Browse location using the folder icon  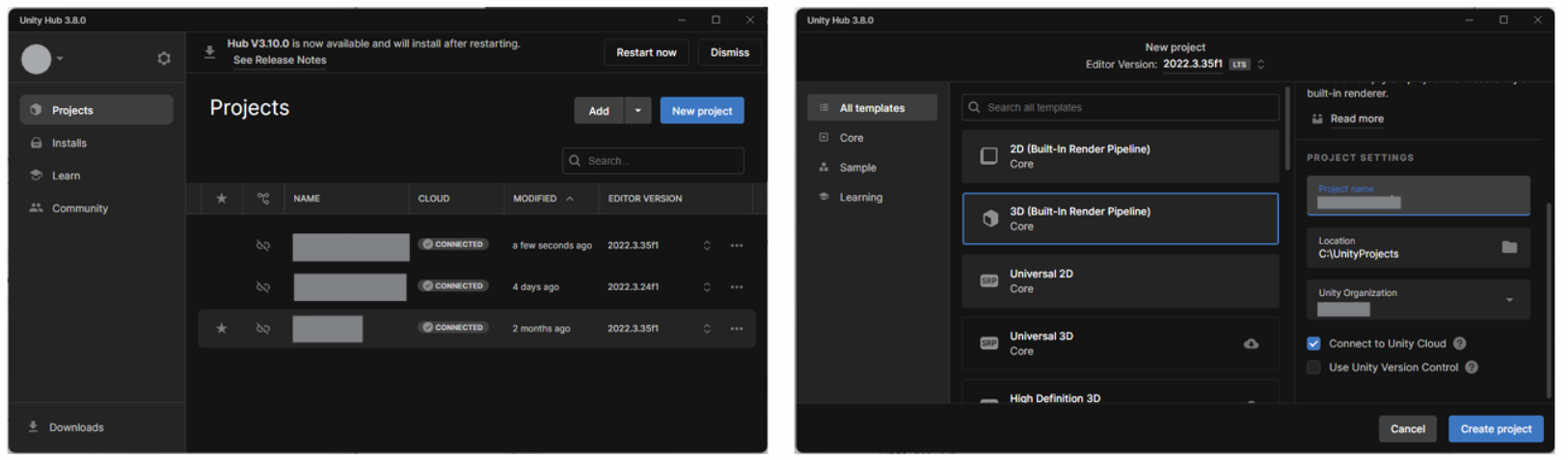pyautogui.click(x=1509, y=248)
